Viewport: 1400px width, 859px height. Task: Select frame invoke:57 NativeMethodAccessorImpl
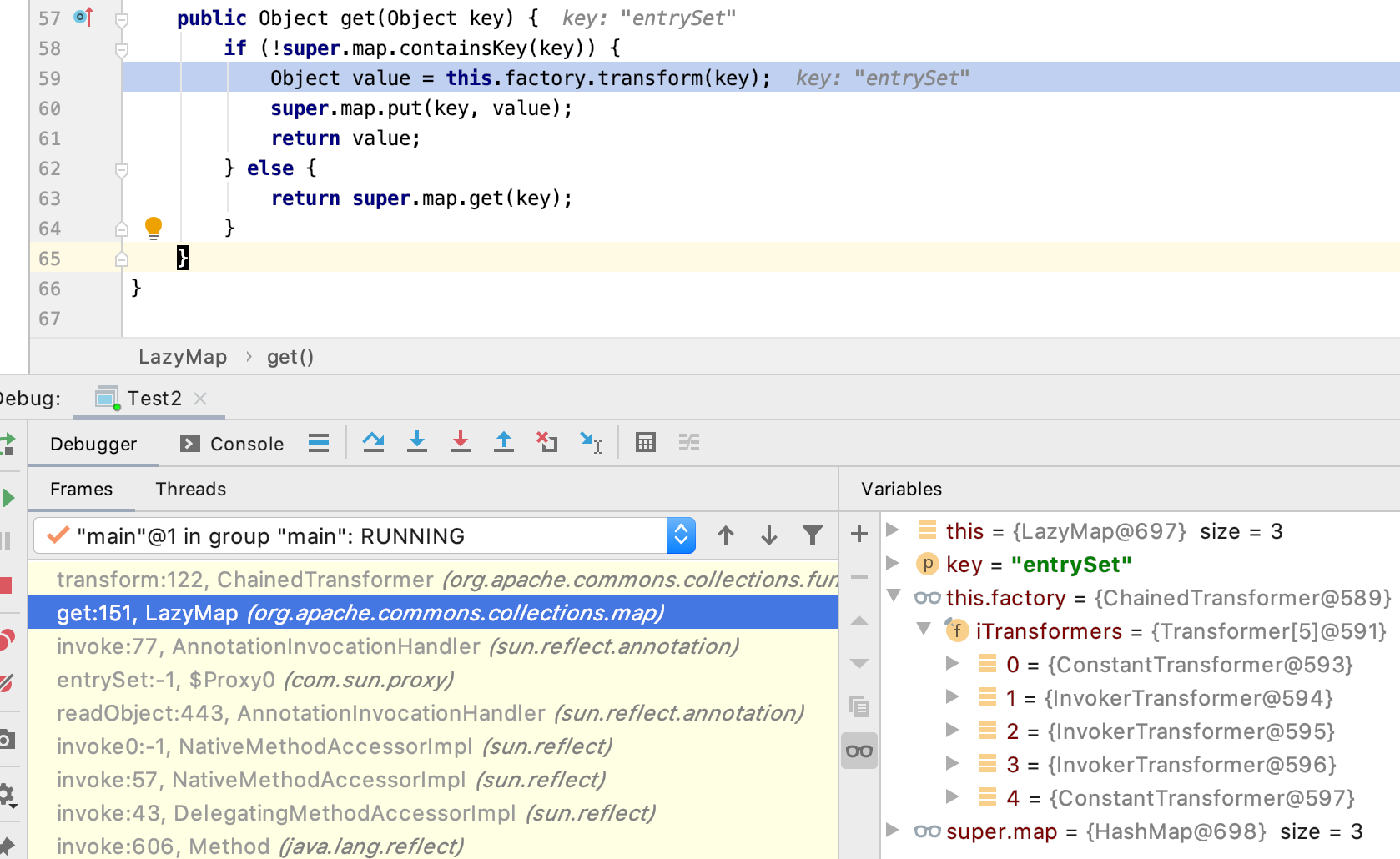pyautogui.click(x=433, y=780)
